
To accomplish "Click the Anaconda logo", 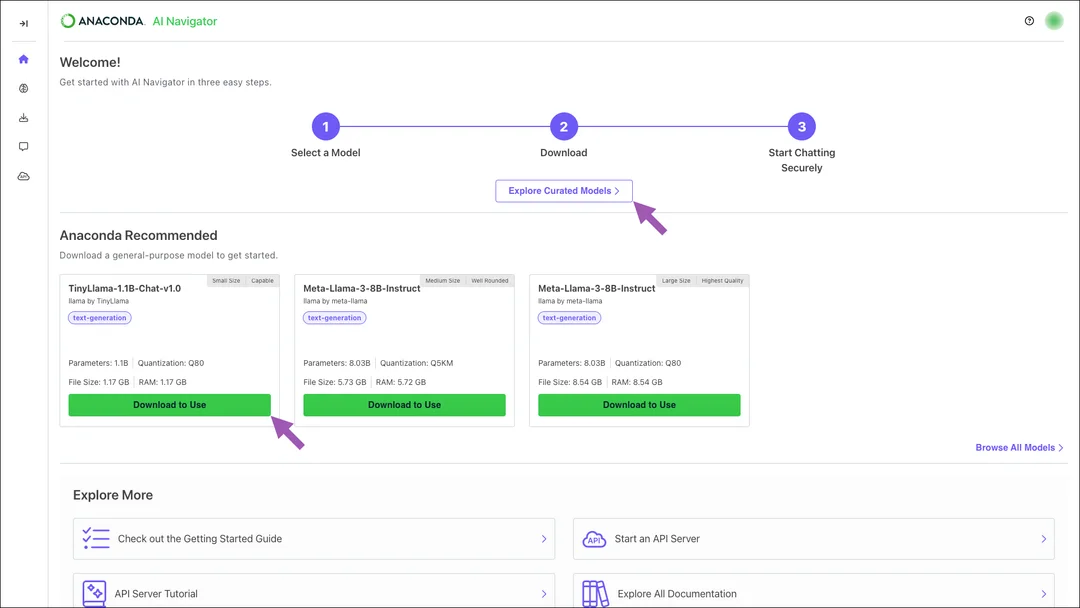I will click(x=103, y=21).
